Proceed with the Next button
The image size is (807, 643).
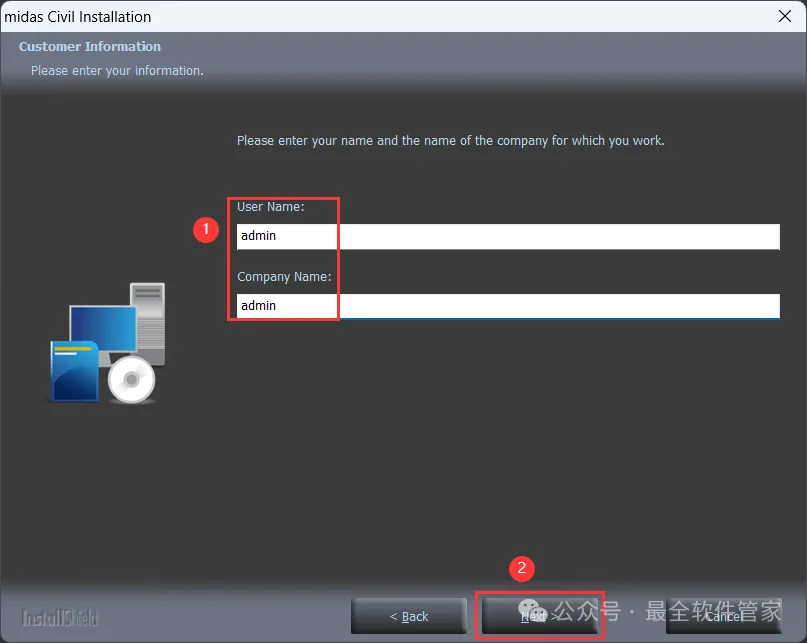(539, 616)
